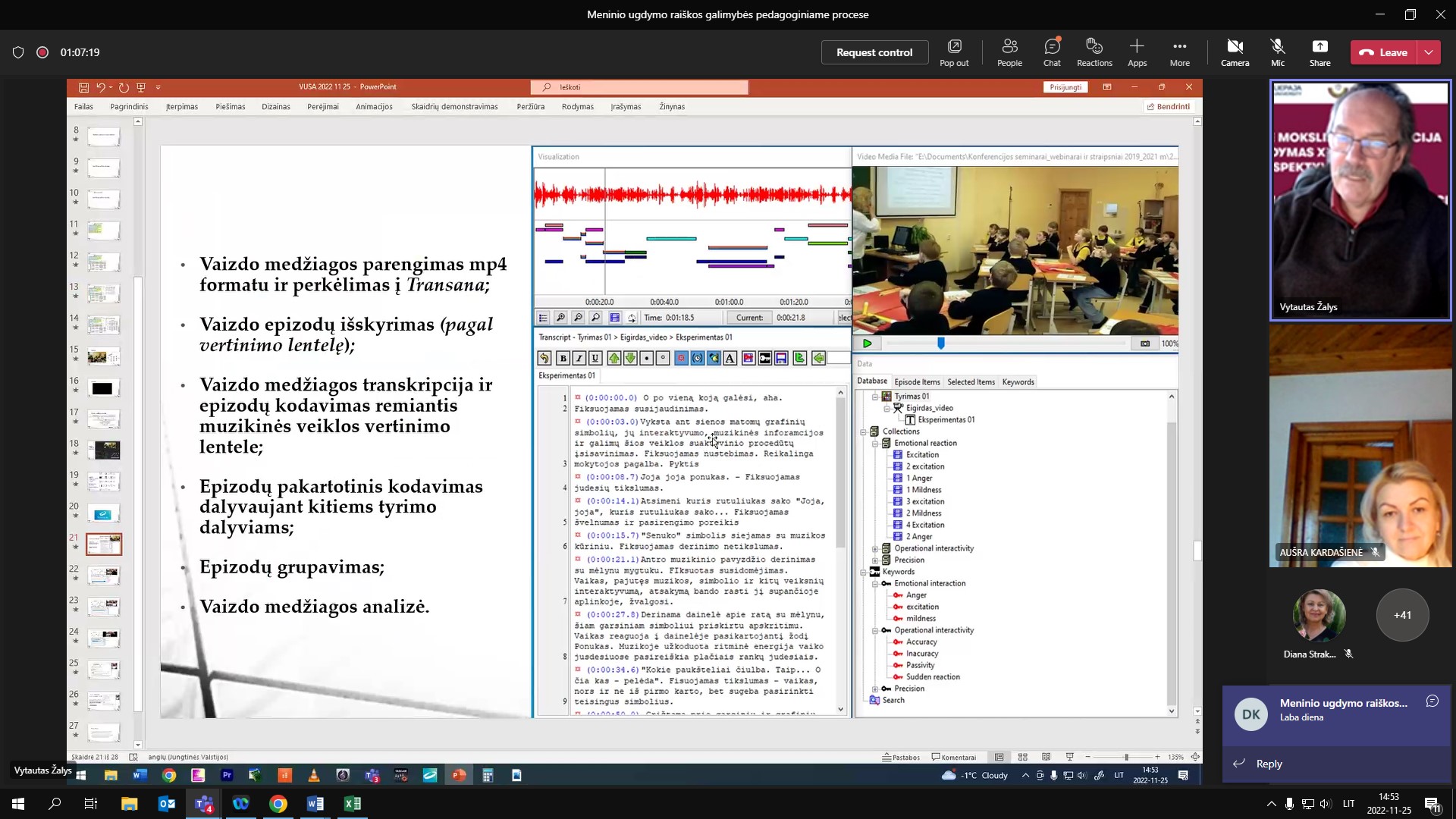Select slide 16 black thumbnail
This screenshot has width=1456, height=819.
[104, 388]
